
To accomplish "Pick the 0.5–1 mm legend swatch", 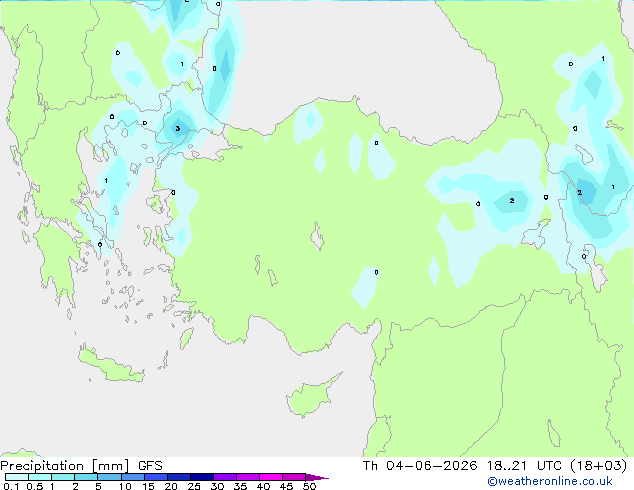I will coord(40,477).
